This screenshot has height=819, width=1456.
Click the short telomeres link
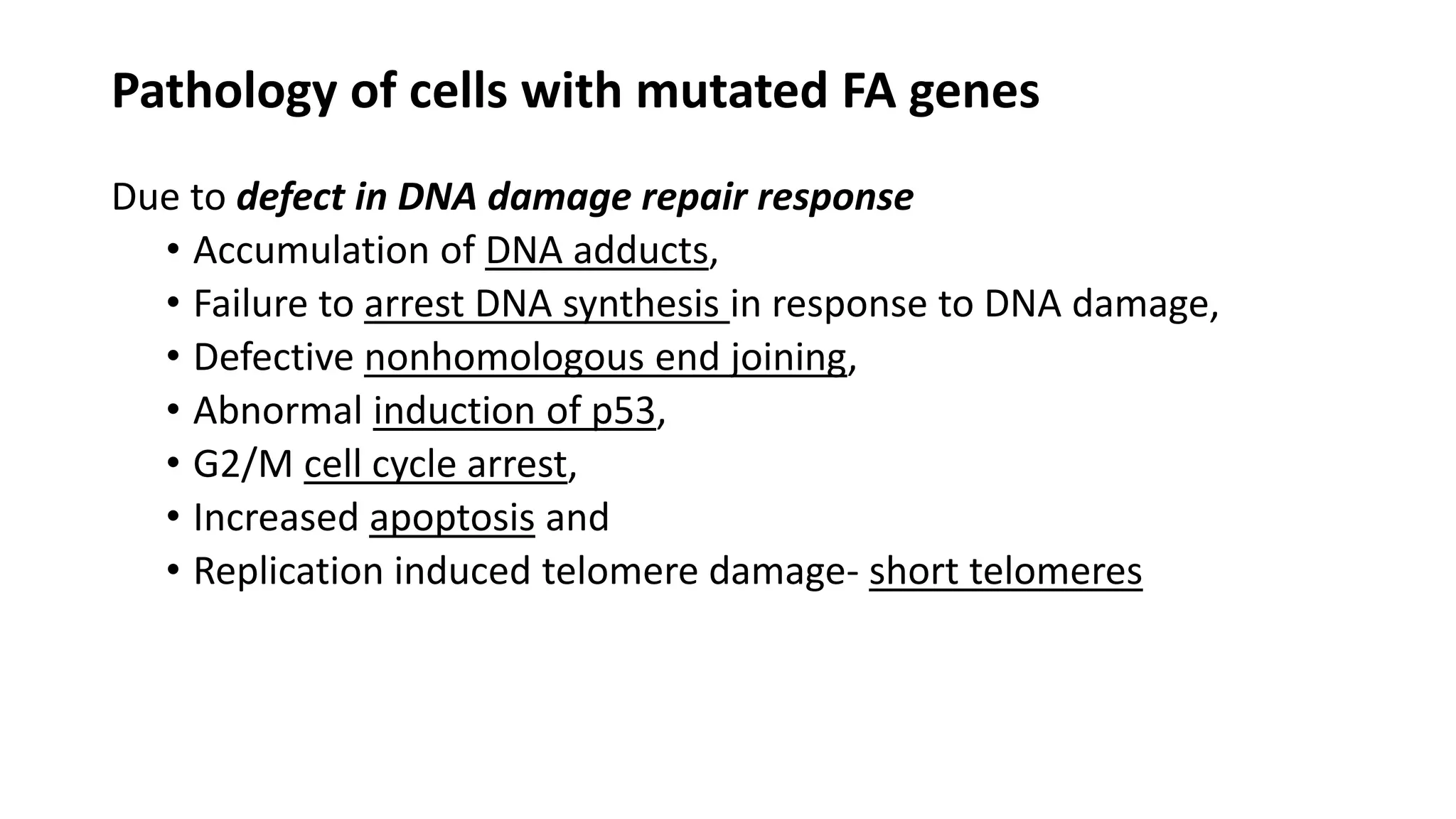click(1005, 571)
